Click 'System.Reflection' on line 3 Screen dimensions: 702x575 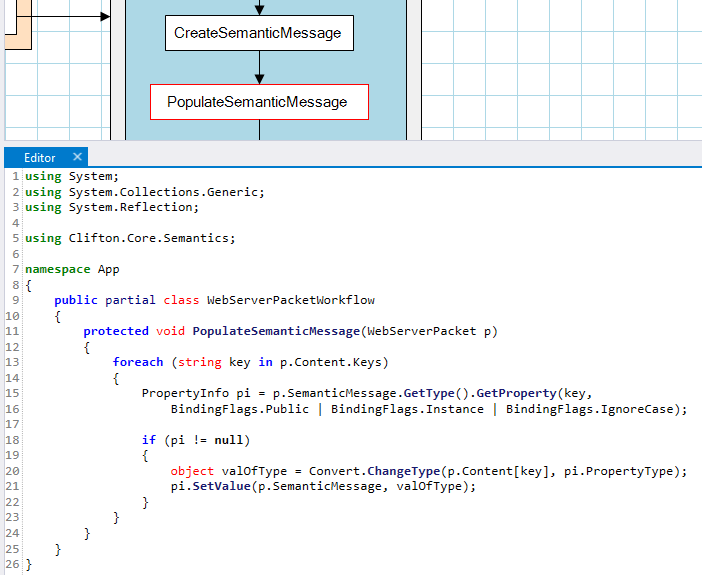[131, 207]
